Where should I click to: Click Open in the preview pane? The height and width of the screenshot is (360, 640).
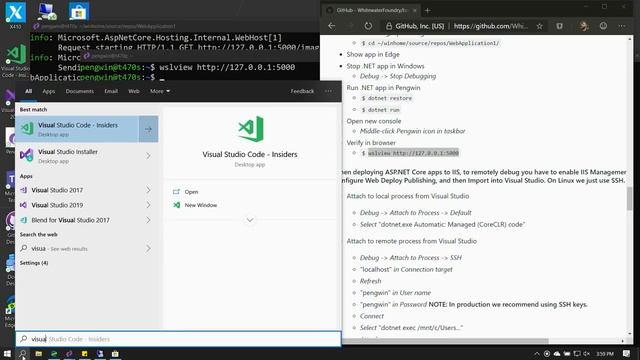point(191,192)
